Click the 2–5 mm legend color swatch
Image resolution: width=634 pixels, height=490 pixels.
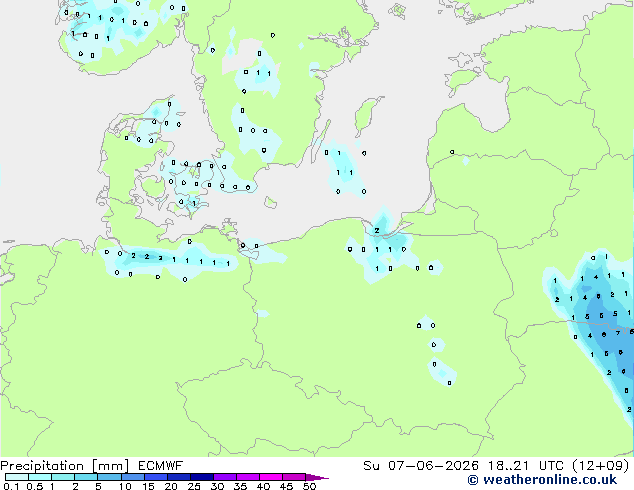click(x=86, y=477)
